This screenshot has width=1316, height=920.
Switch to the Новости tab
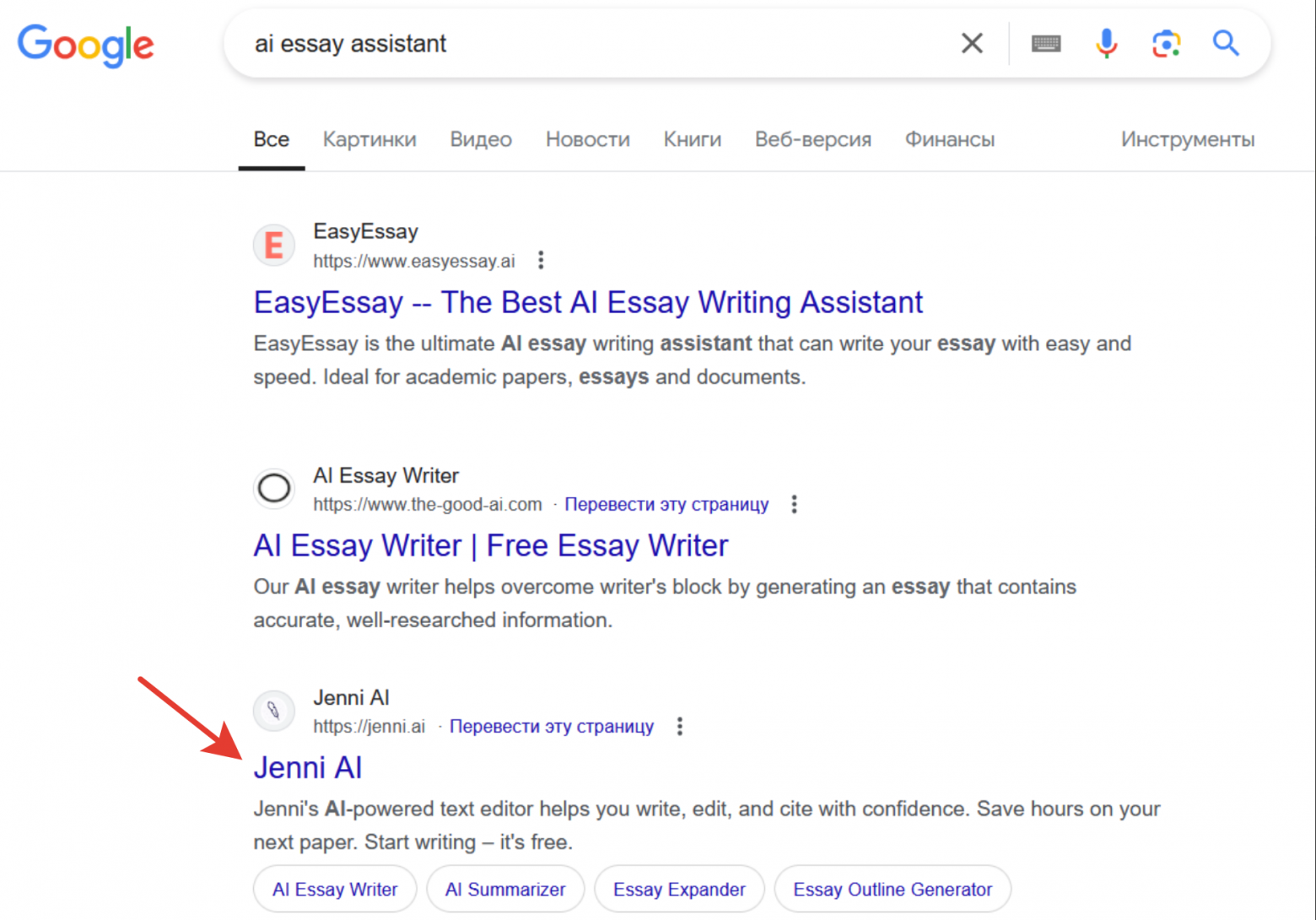pos(587,139)
